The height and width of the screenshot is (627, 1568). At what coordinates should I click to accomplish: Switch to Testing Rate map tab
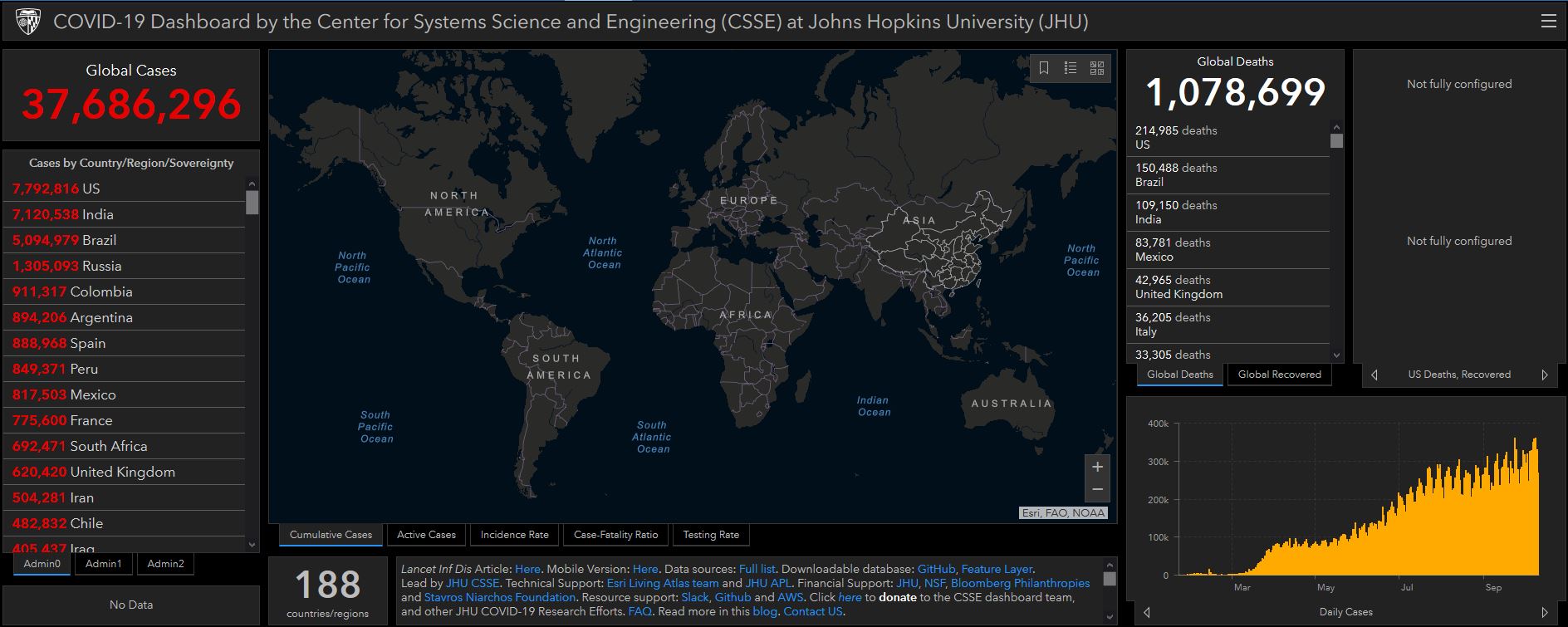711,535
